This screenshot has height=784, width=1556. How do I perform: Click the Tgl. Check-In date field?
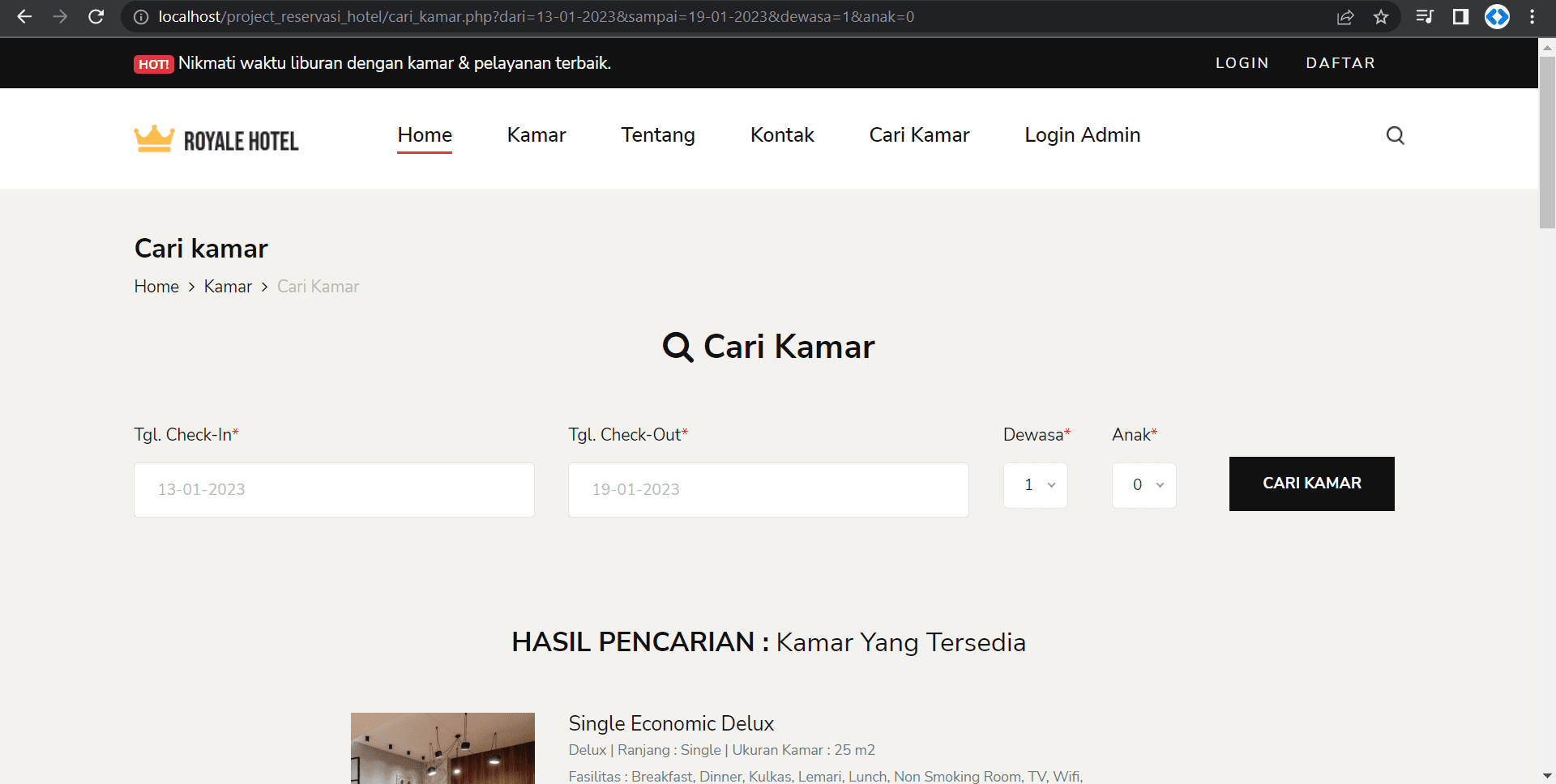click(x=334, y=489)
